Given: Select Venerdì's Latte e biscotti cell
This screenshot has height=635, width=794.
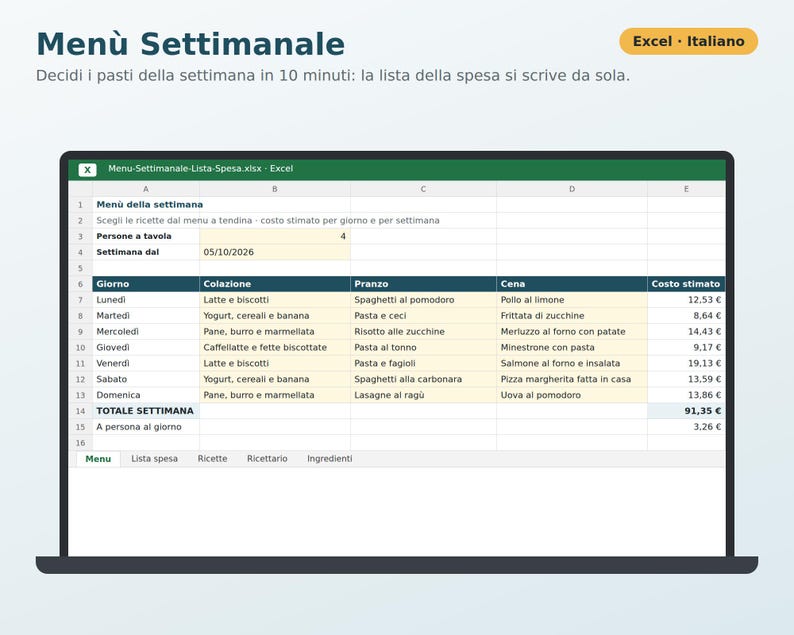Looking at the screenshot, I should coord(274,363).
